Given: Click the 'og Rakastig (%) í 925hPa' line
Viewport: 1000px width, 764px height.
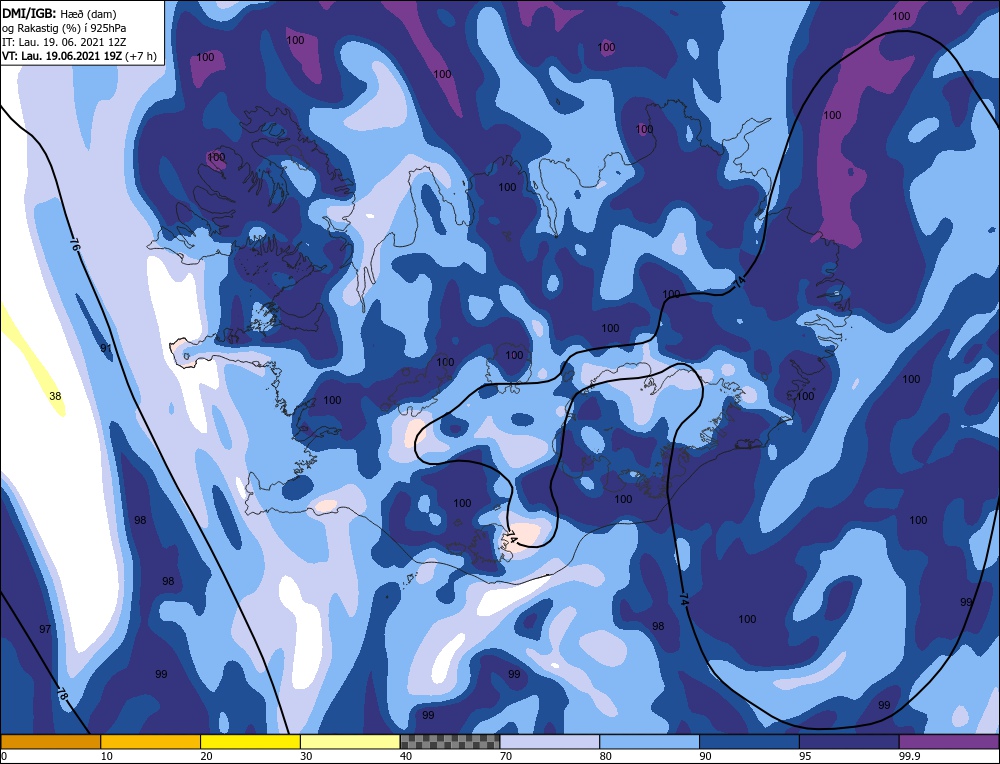Looking at the screenshot, I should coord(64,28).
